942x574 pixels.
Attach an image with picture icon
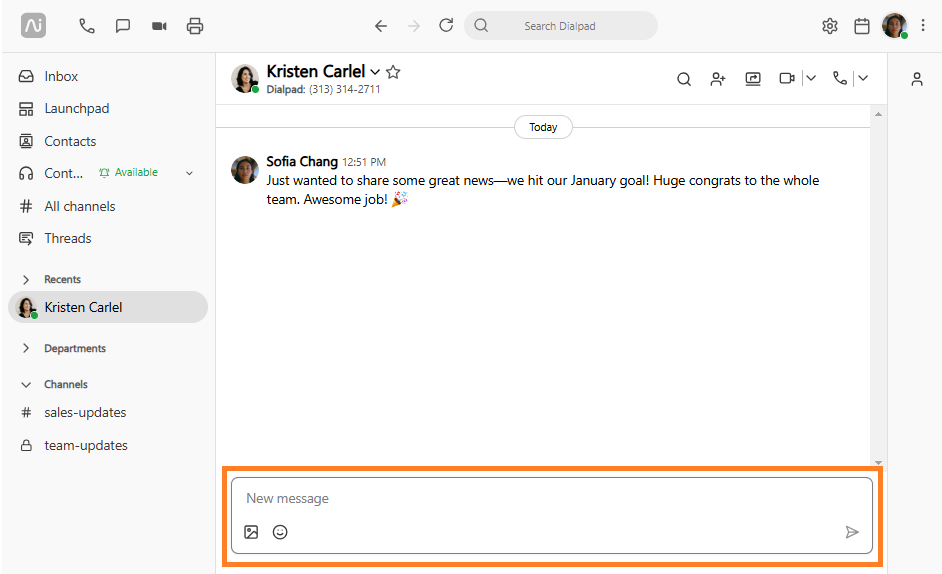(251, 532)
